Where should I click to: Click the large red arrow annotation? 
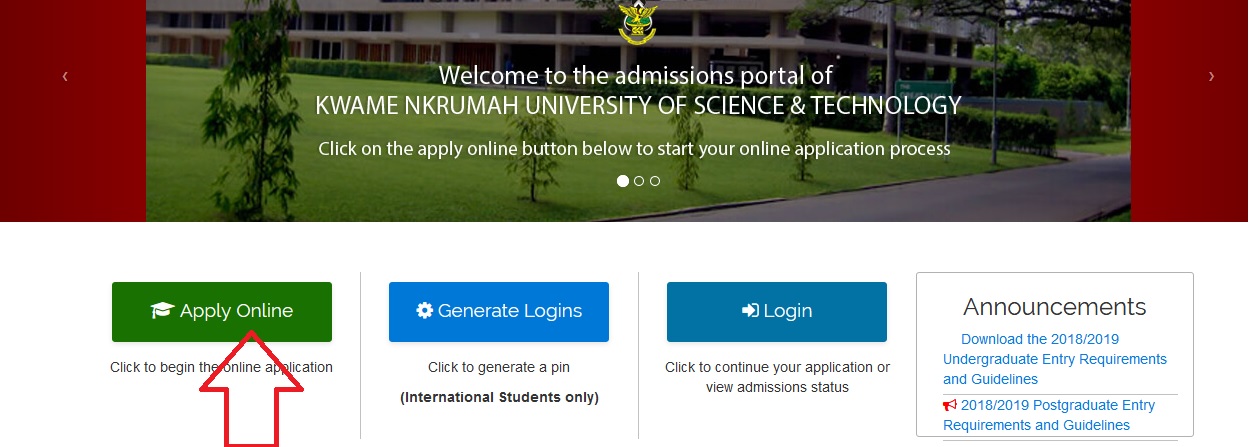pos(250,390)
